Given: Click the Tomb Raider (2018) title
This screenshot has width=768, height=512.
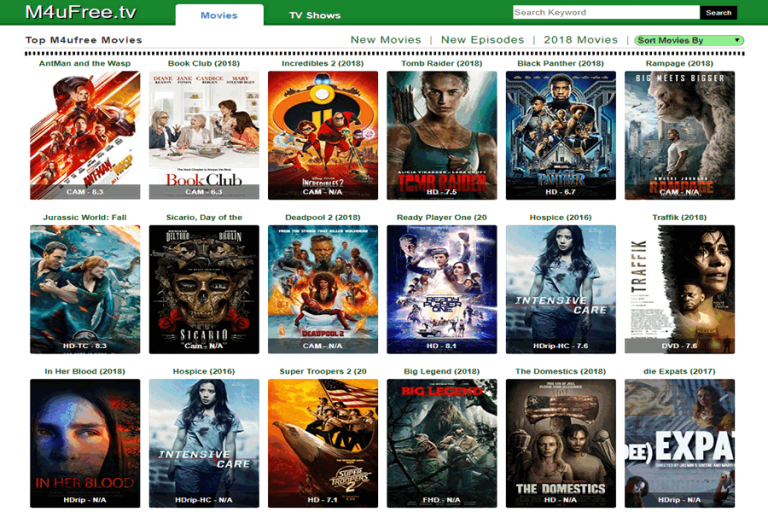Looking at the screenshot, I should click(442, 63).
